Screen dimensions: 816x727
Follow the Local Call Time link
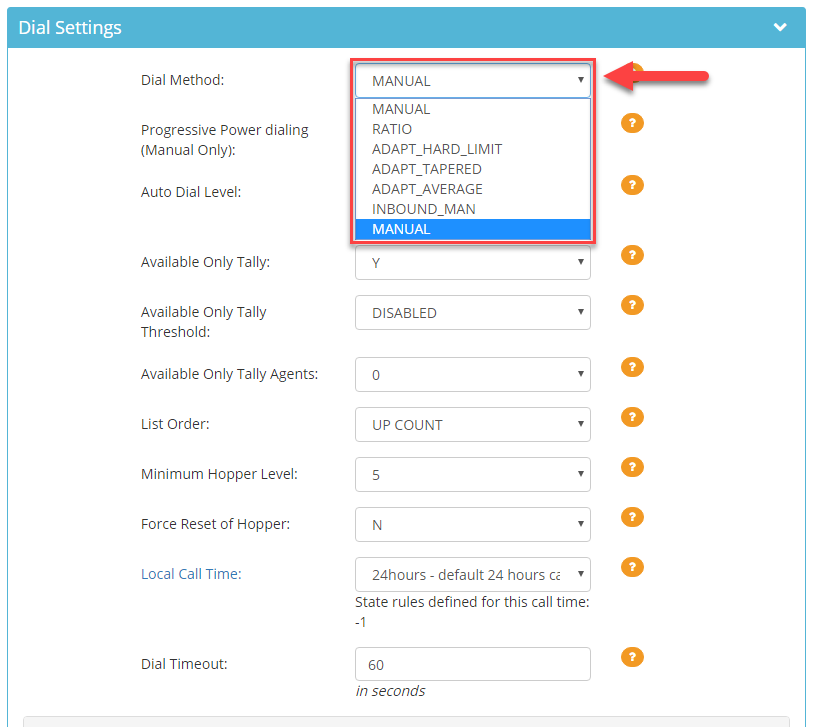point(191,574)
